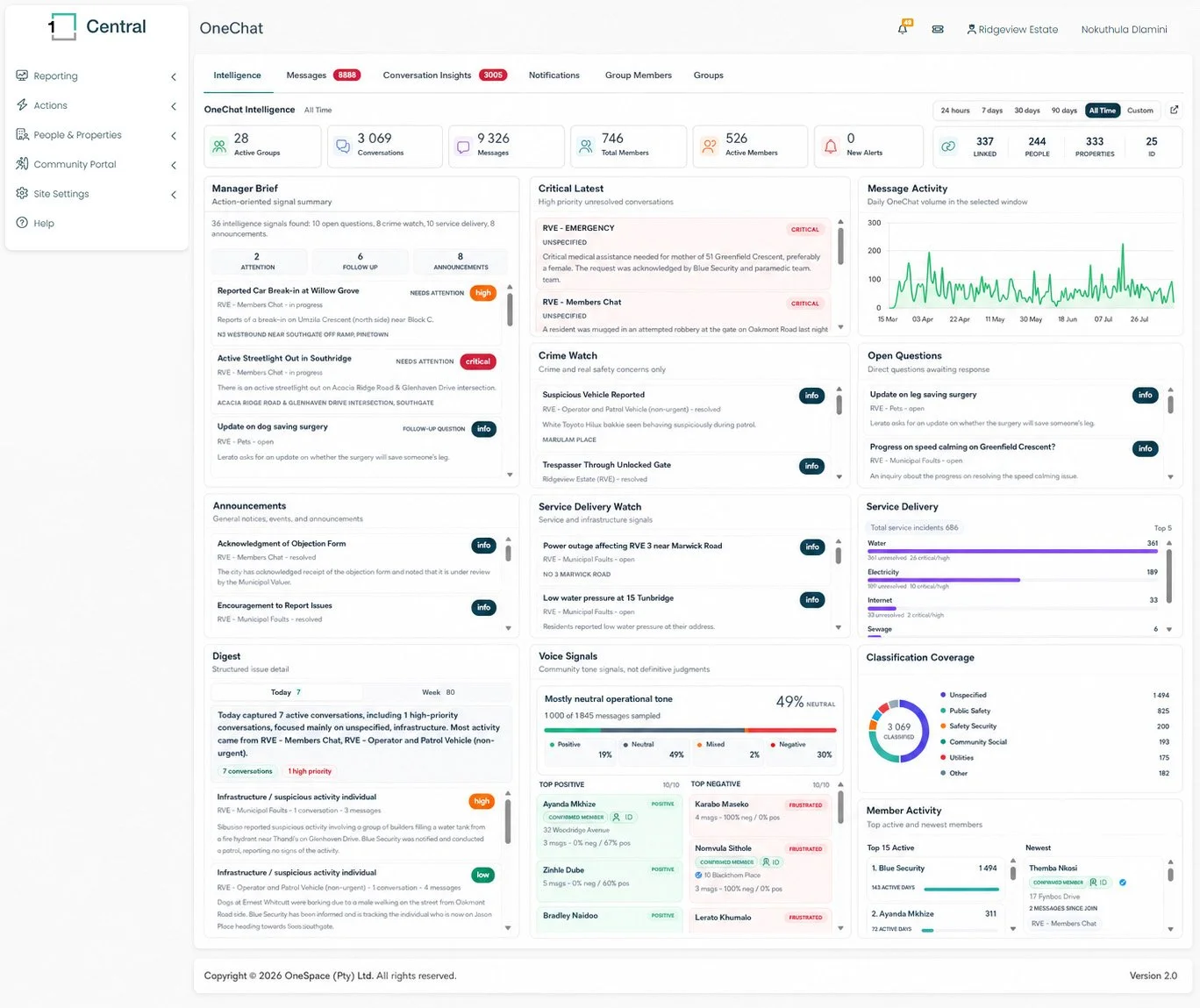
Task: Select the 24 hours time range
Action: click(x=955, y=111)
